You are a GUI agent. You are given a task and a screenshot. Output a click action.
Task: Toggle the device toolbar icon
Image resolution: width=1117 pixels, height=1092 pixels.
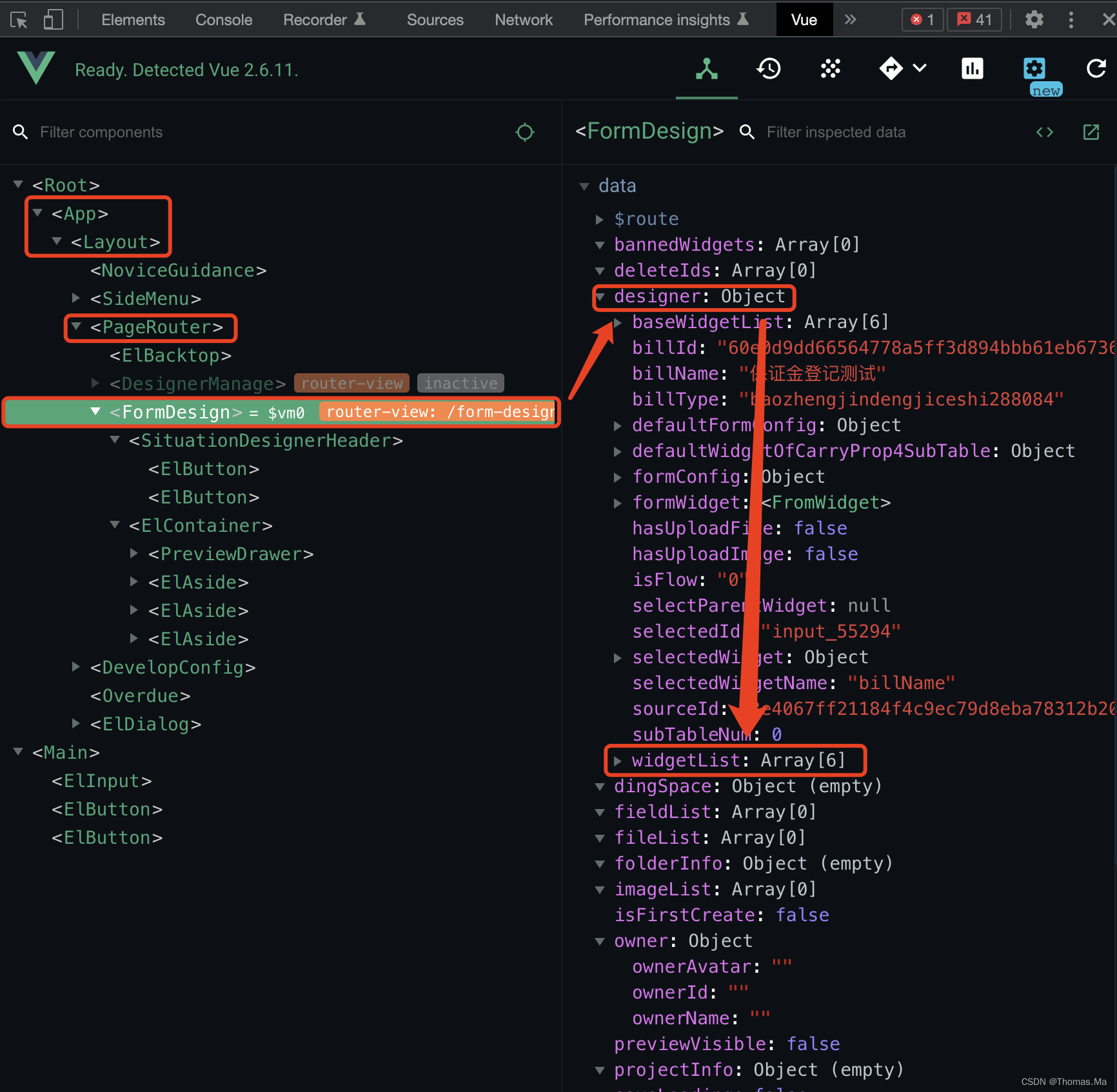[53, 20]
